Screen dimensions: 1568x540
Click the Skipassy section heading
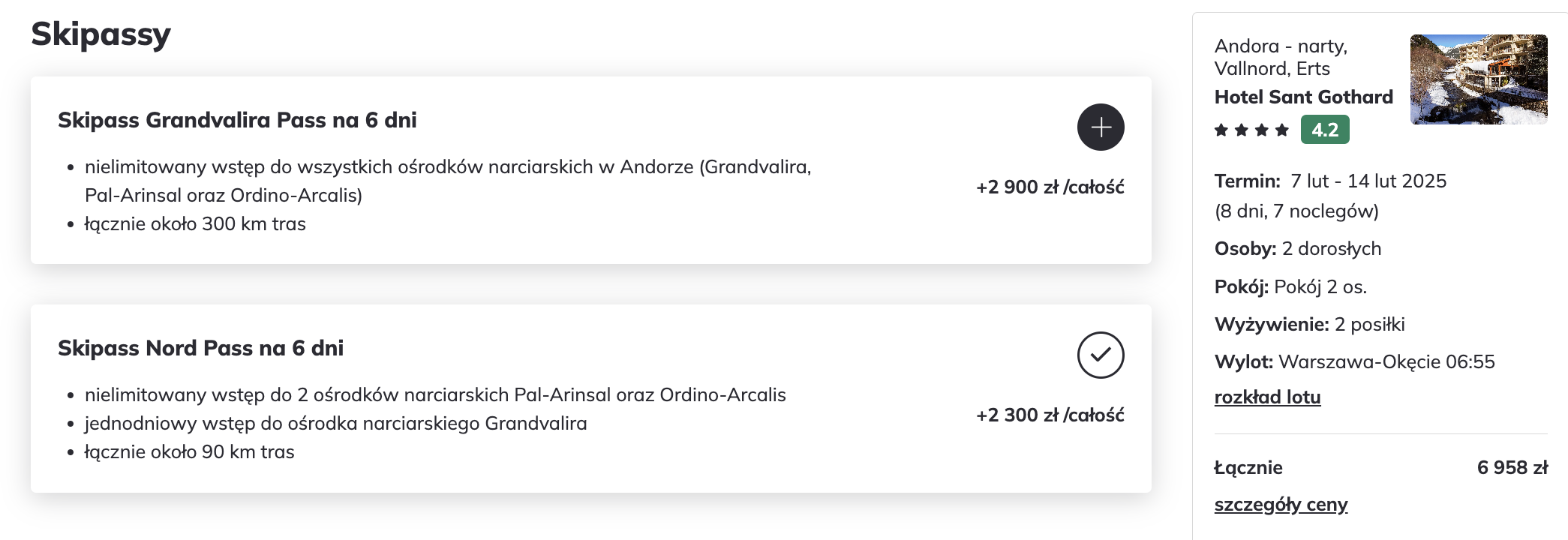(x=101, y=34)
